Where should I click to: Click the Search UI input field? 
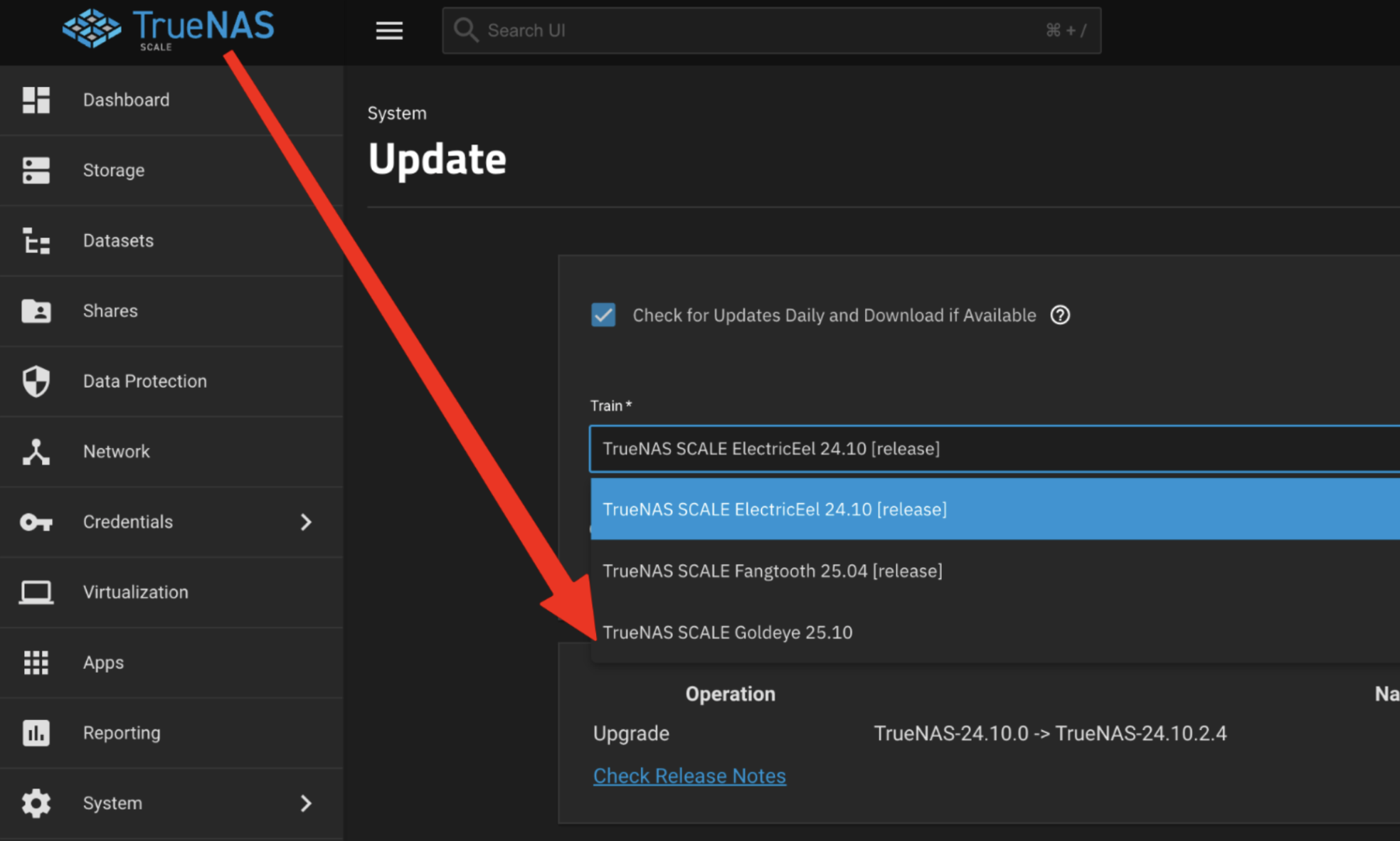pos(761,31)
